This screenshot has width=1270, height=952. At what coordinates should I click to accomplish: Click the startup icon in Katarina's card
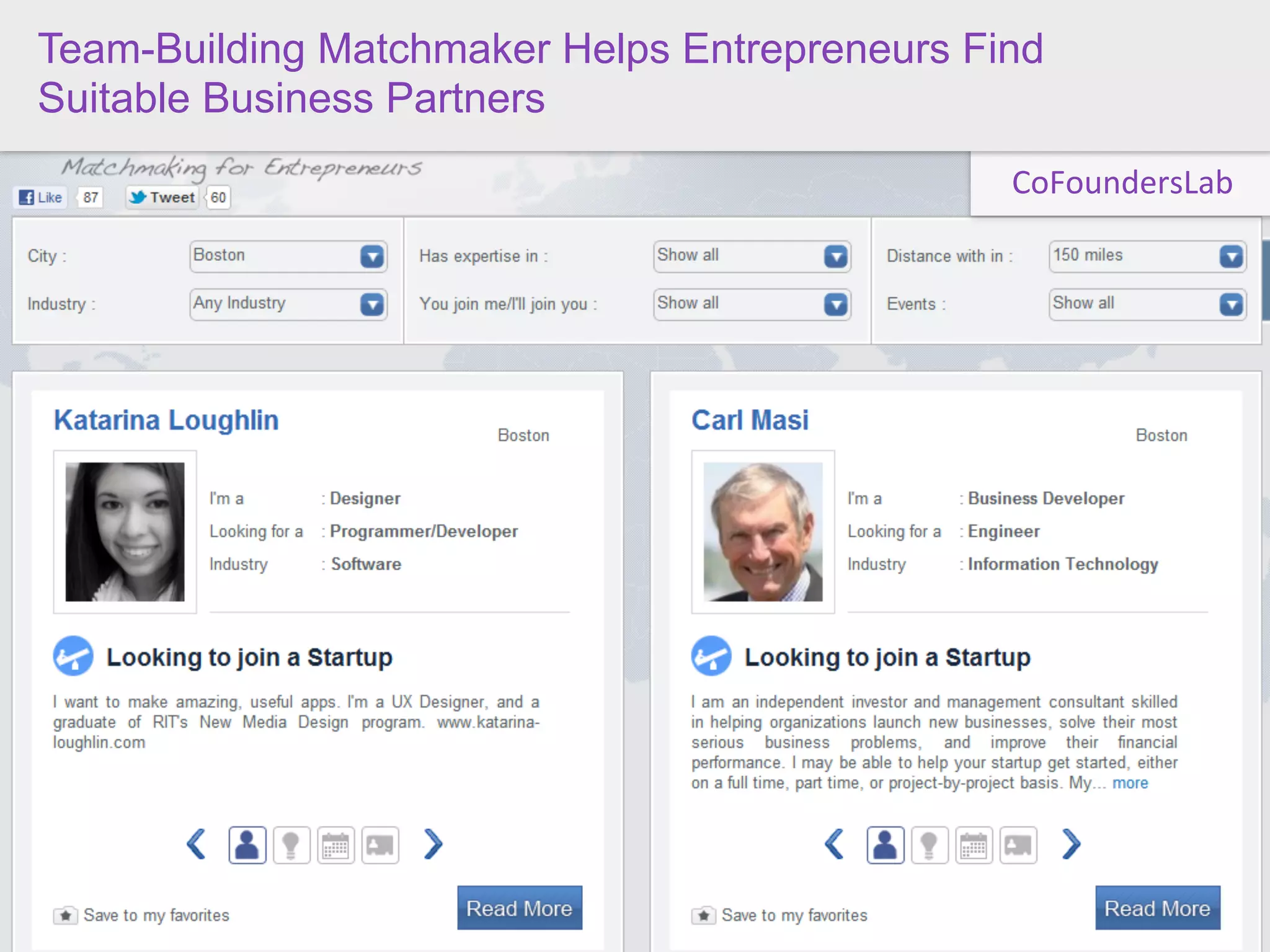[73, 656]
